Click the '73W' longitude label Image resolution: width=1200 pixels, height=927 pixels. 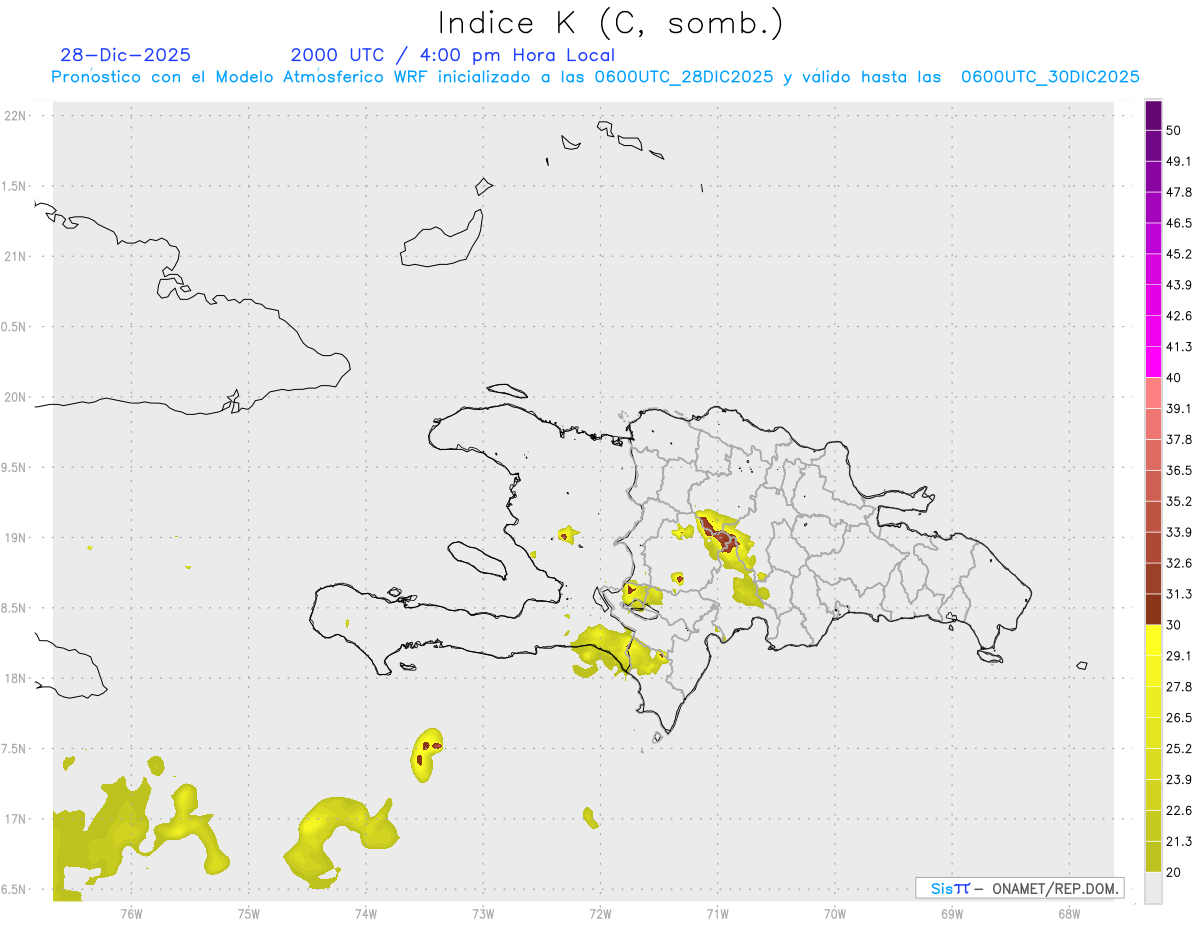(483, 913)
